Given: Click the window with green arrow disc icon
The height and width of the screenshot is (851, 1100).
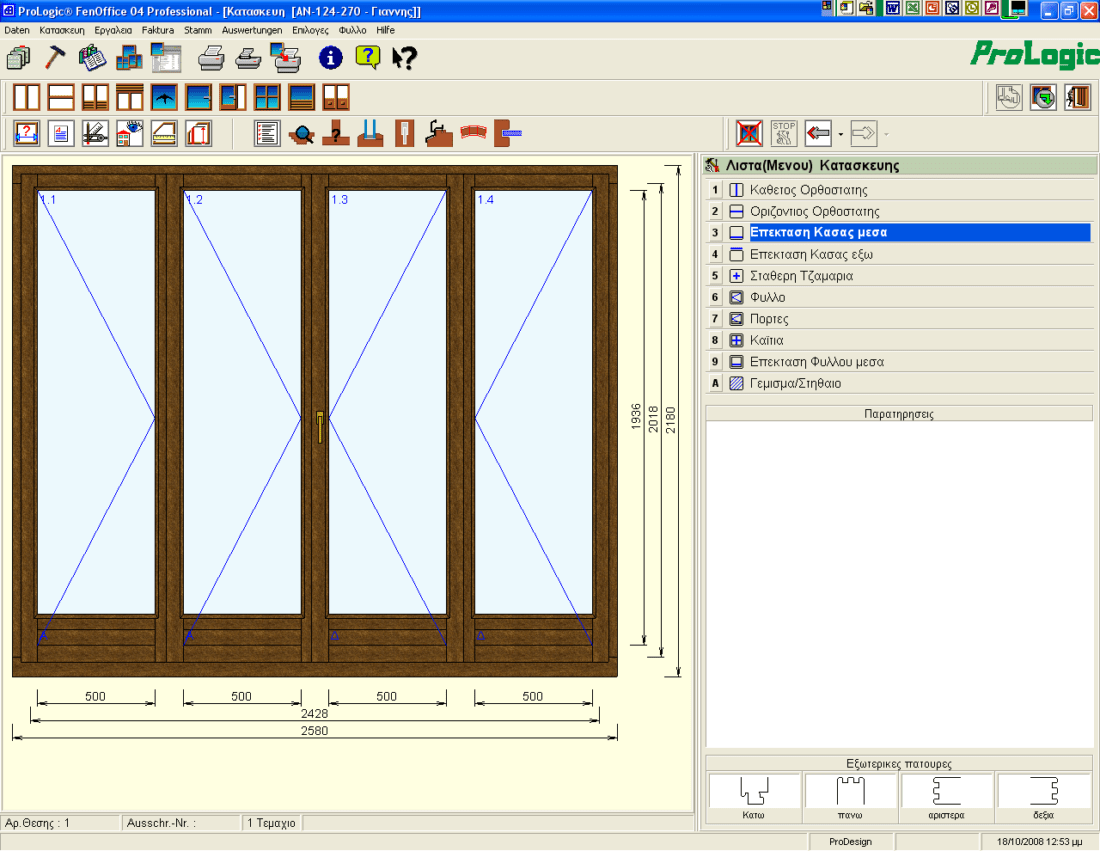Looking at the screenshot, I should click(x=1043, y=98).
